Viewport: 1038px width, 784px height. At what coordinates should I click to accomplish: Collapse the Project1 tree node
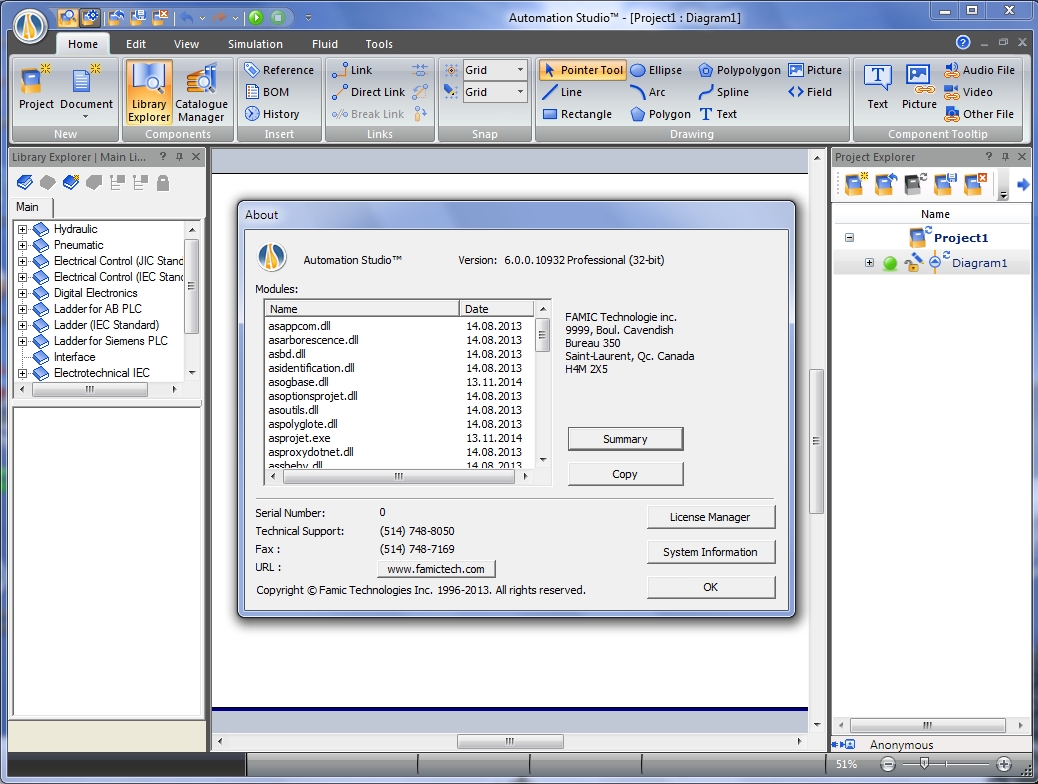point(849,238)
